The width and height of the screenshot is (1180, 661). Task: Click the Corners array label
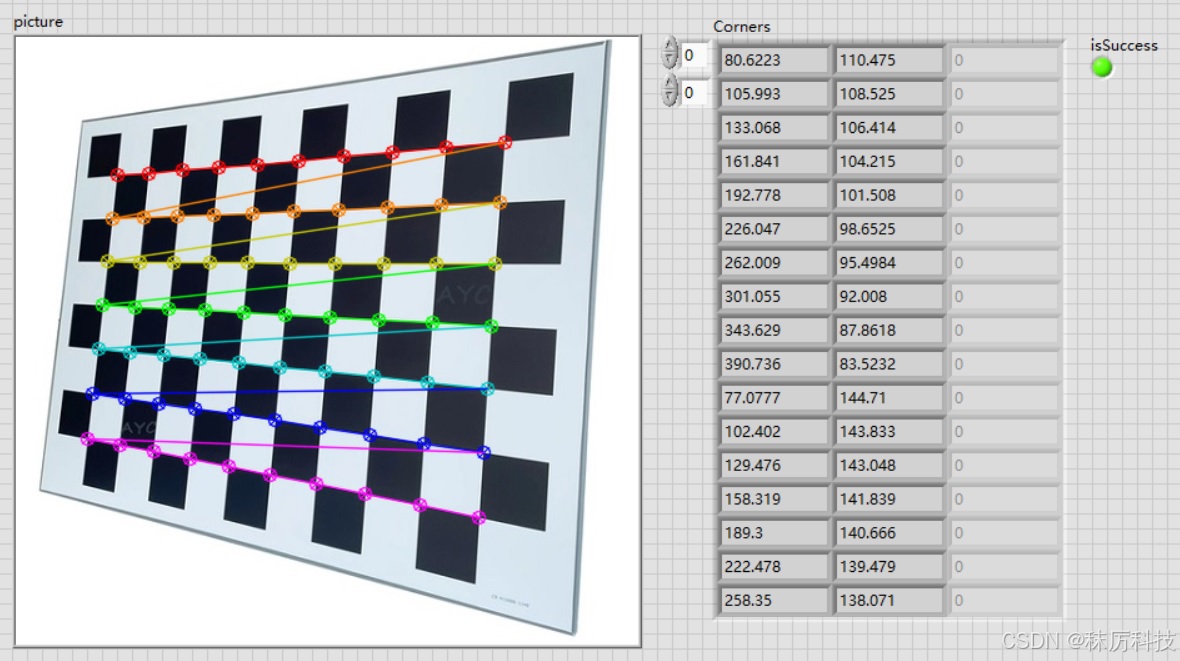coord(741,26)
